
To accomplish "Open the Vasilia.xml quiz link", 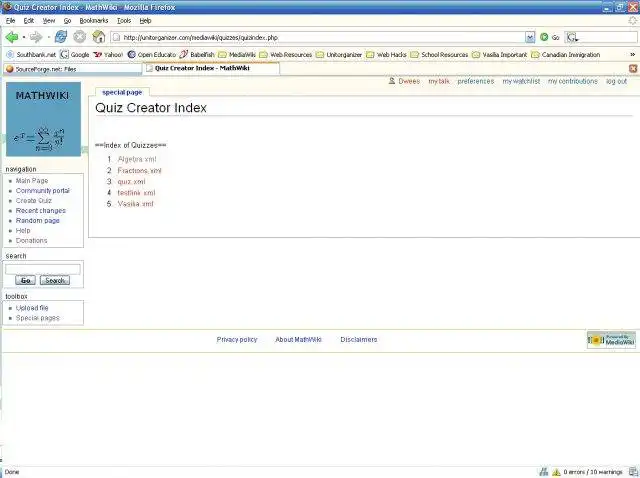I will tap(136, 204).
